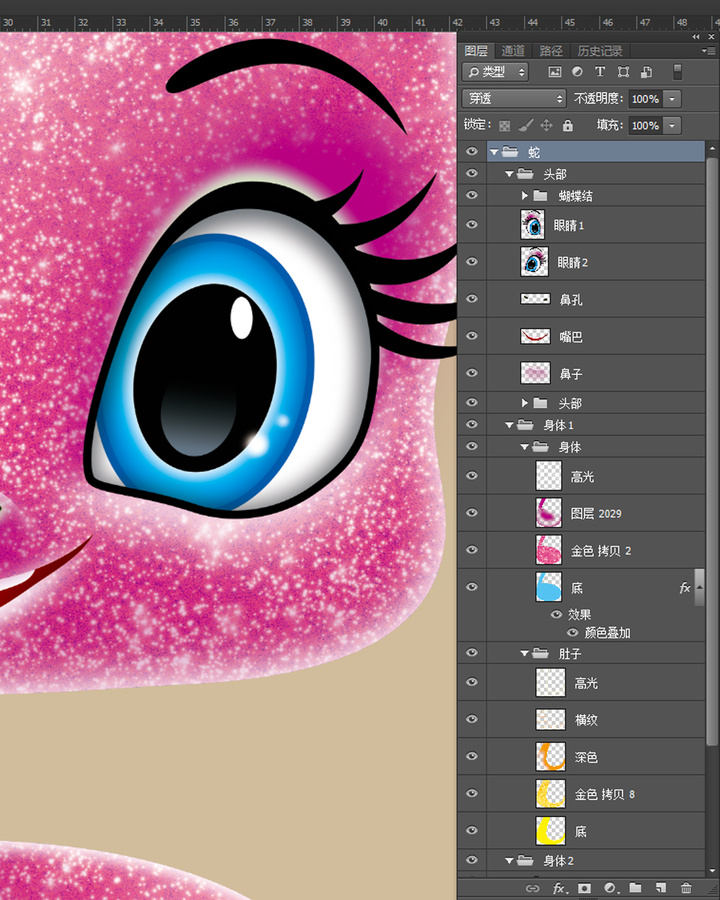Lock image pixels brush icon
The image size is (720, 900).
[x=525, y=125]
